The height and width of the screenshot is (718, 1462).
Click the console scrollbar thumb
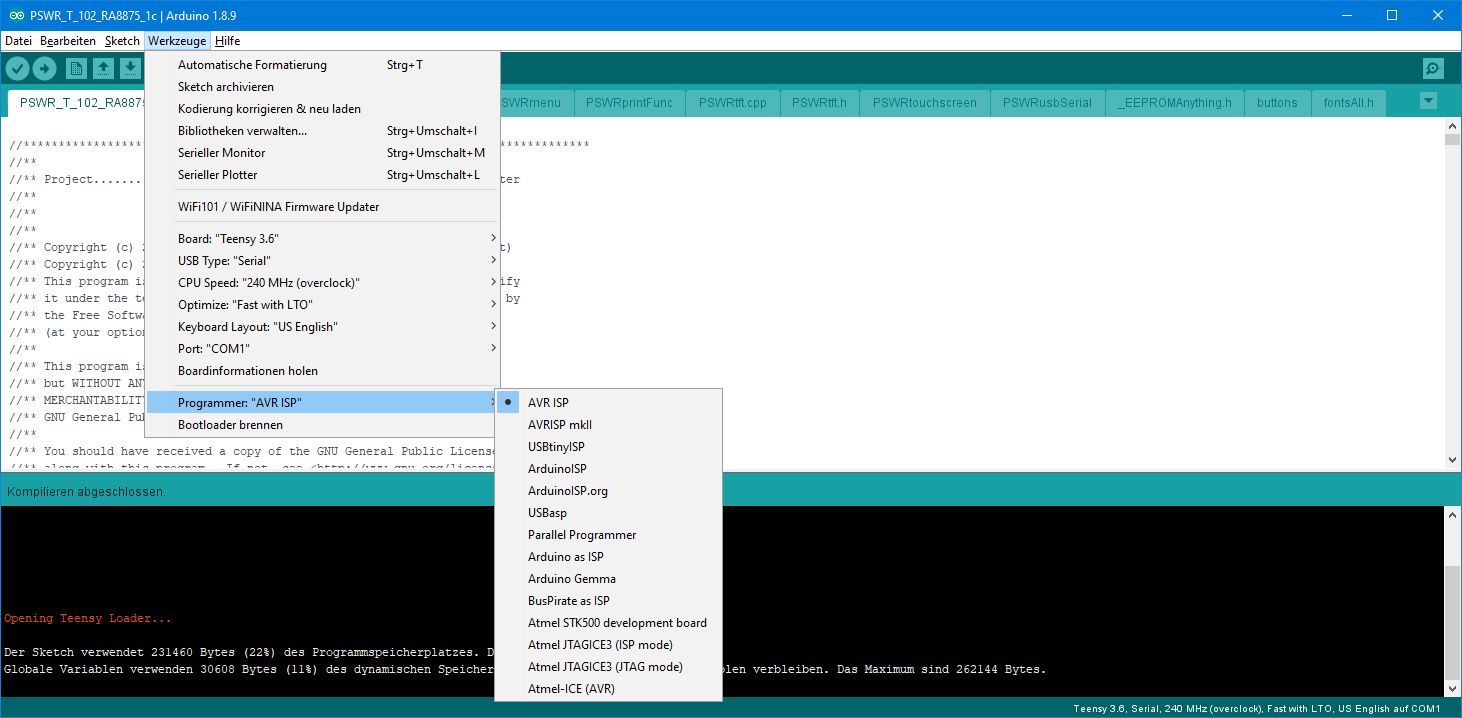pyautogui.click(x=1452, y=622)
